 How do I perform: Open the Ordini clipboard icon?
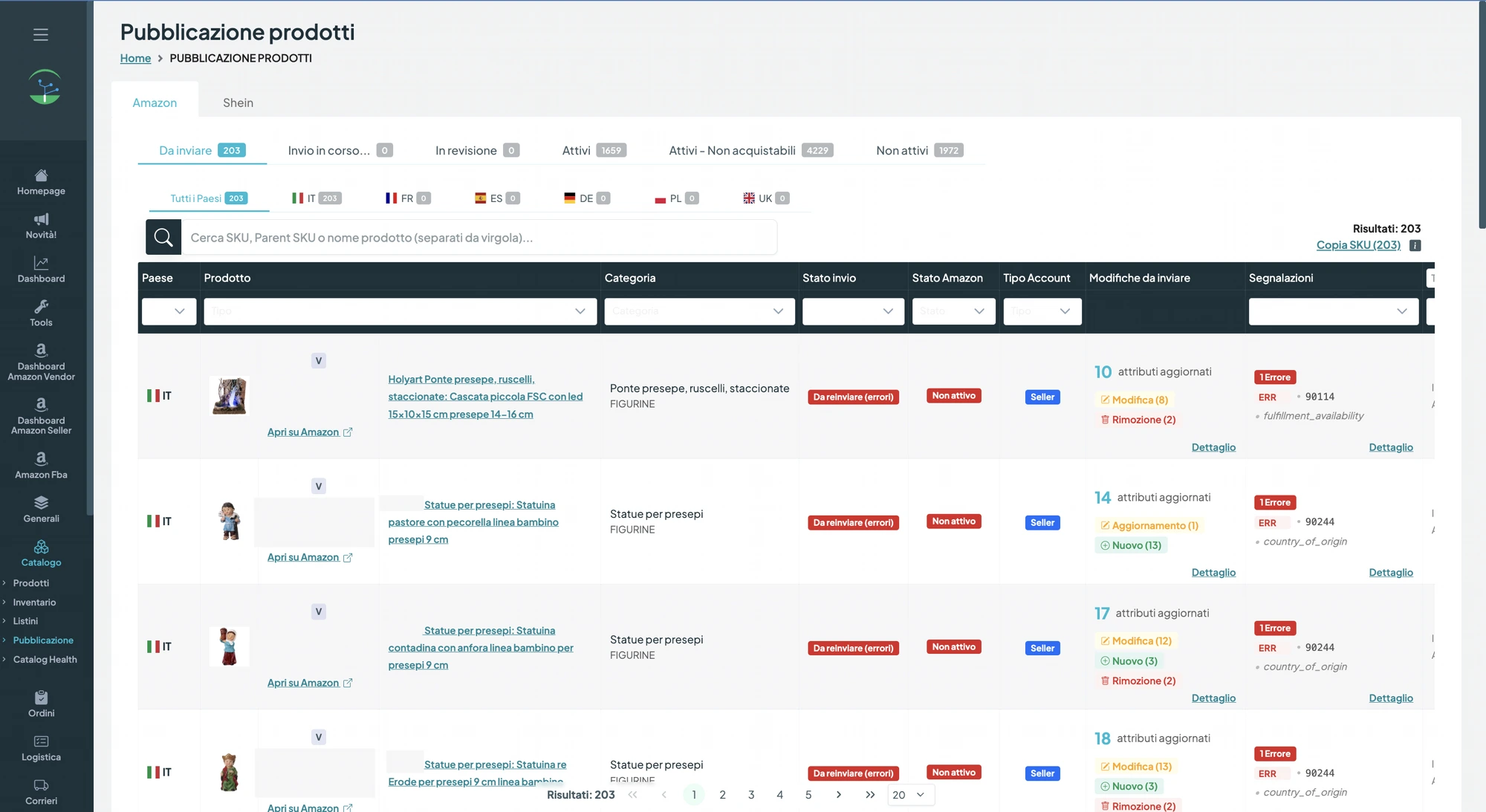[x=42, y=698]
